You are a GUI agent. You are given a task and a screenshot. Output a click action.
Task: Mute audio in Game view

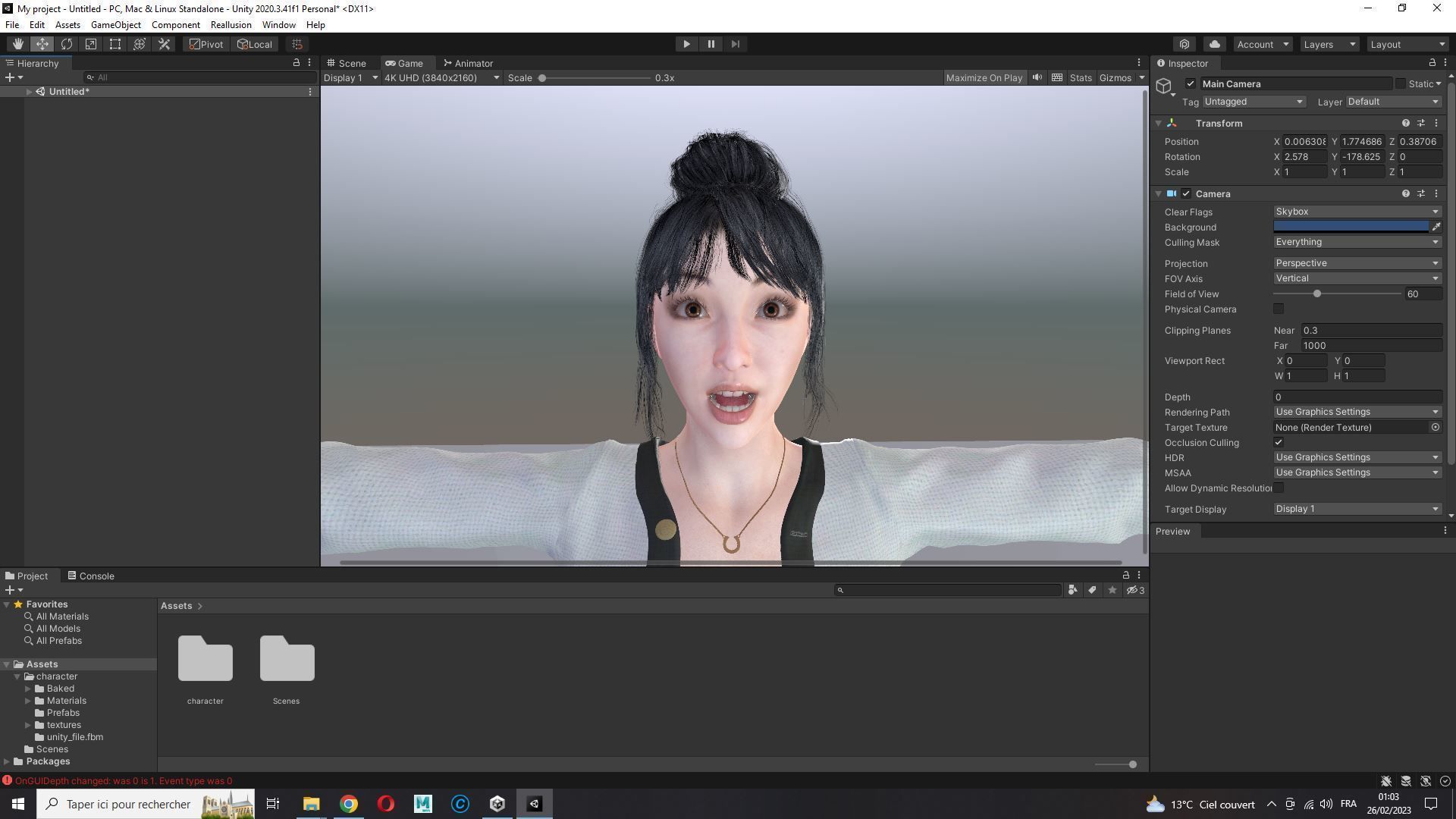tap(1037, 77)
